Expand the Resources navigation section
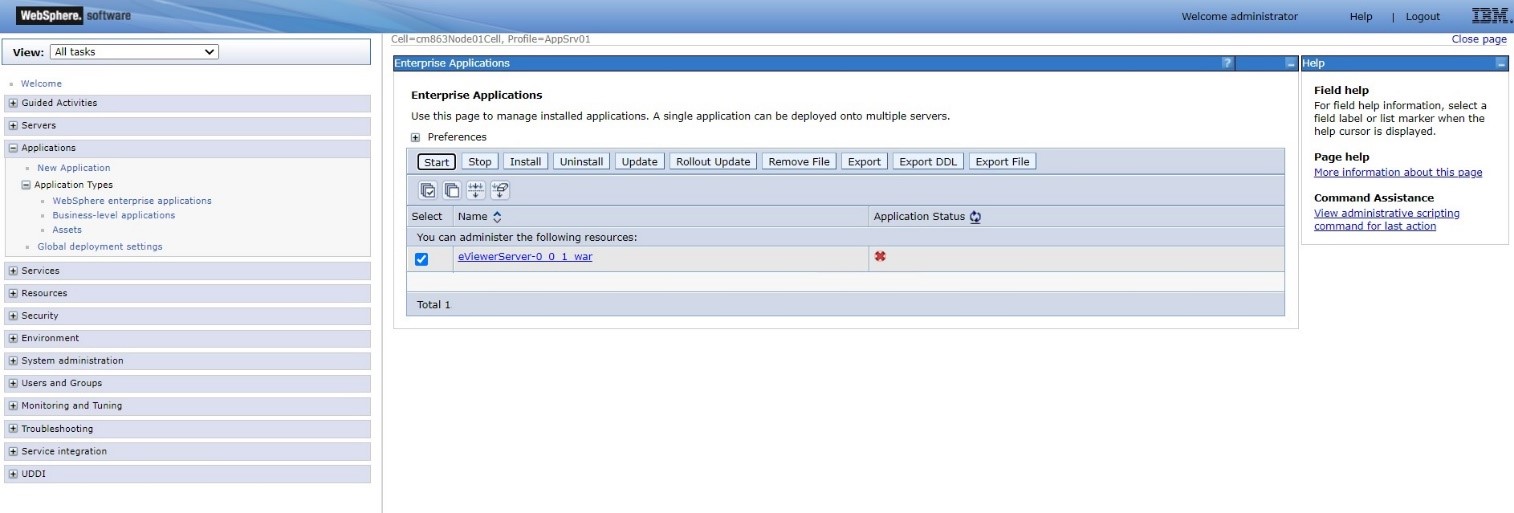1514x513 pixels. click(x=13, y=294)
